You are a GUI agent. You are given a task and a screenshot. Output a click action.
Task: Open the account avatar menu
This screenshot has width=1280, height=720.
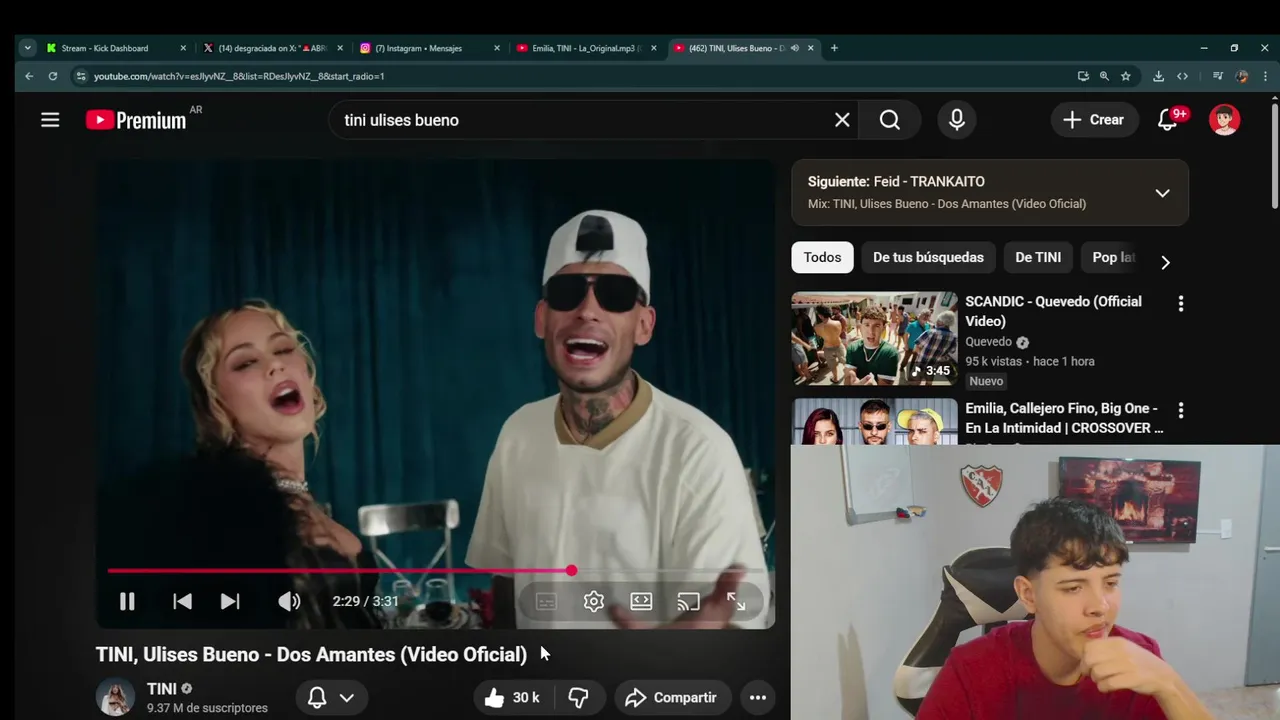point(1224,120)
